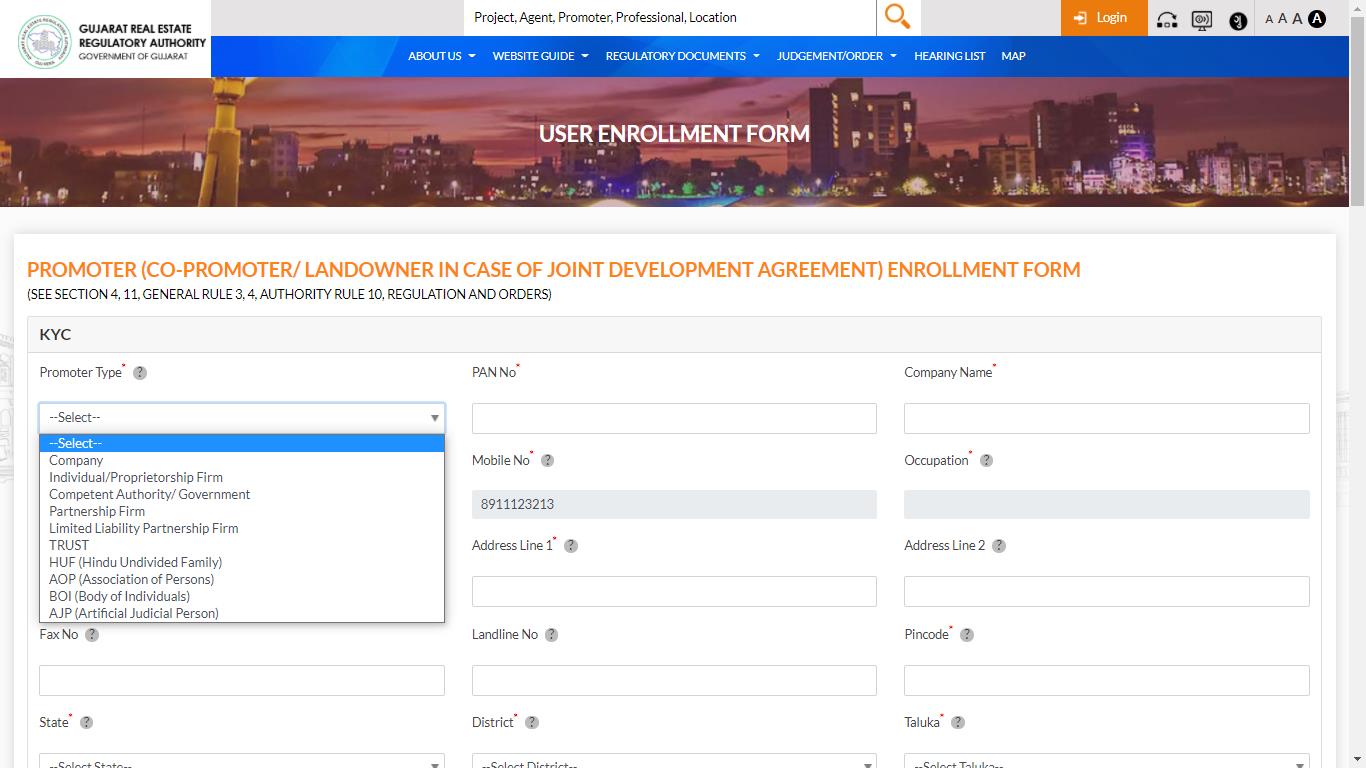Image resolution: width=1366 pixels, height=768 pixels.
Task: Open the Website Guide menu
Action: pos(540,56)
